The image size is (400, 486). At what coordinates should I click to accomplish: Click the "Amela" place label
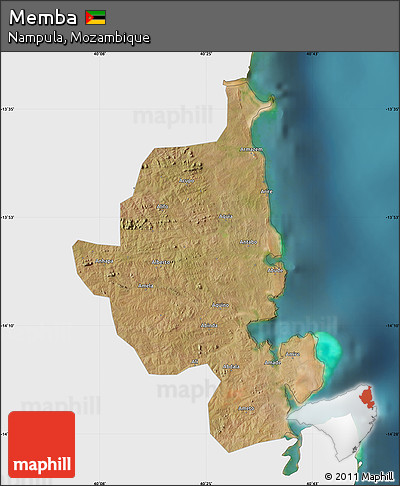[x=146, y=286]
